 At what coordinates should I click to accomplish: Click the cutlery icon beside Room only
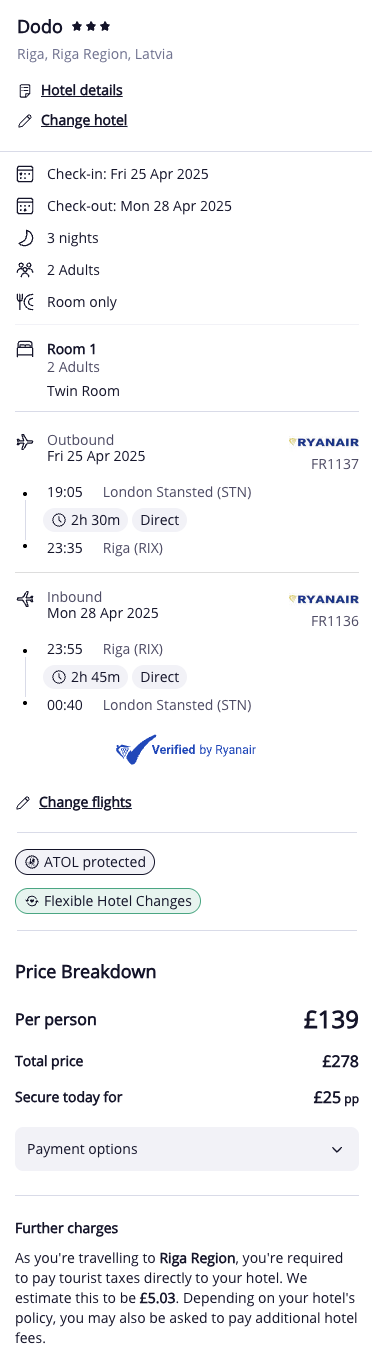click(25, 302)
